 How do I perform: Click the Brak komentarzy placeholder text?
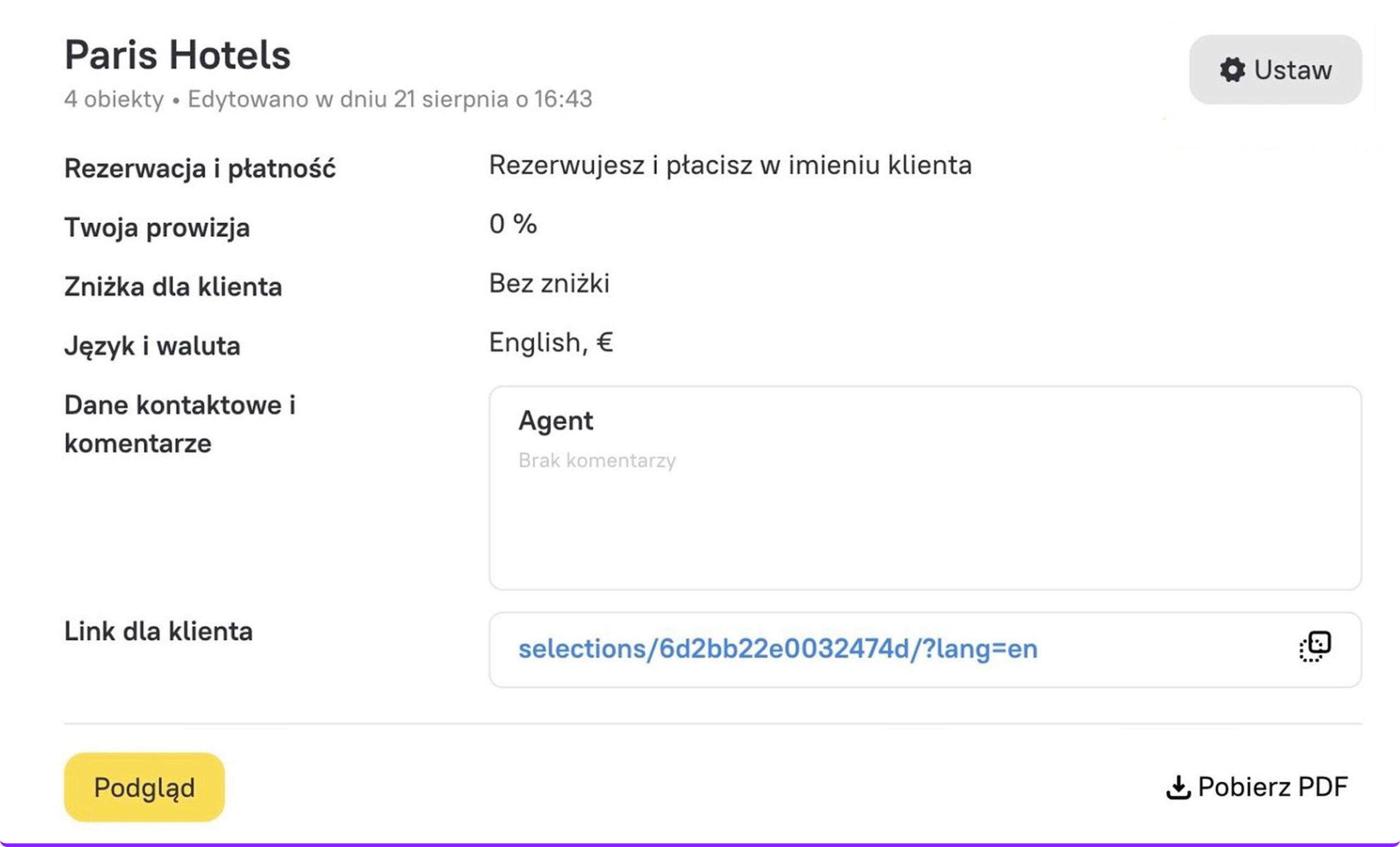[x=597, y=460]
